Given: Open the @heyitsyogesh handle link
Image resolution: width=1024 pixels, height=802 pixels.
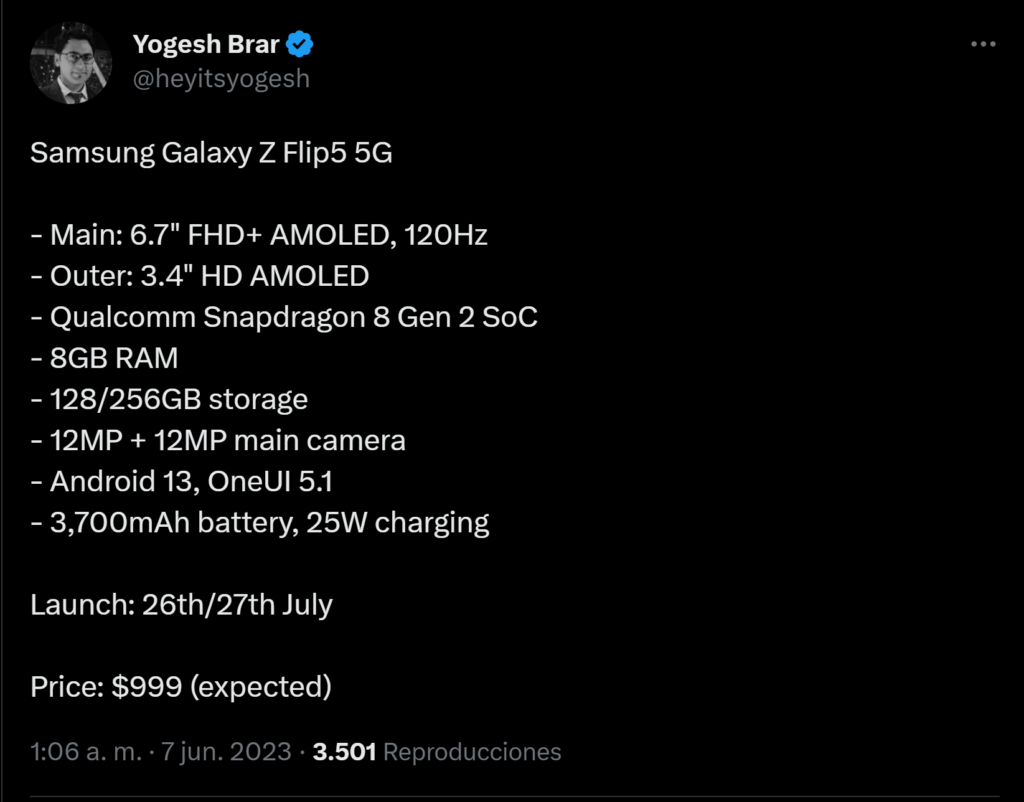Looking at the screenshot, I should click(221, 78).
